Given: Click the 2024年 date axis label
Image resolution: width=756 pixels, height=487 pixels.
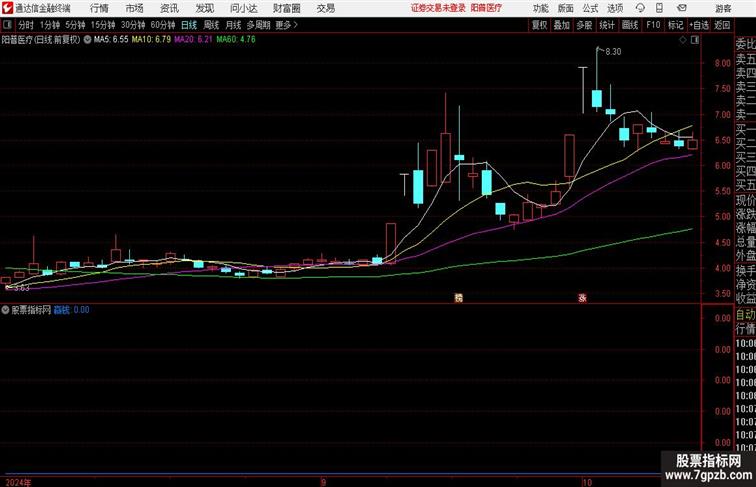Looking at the screenshot, I should tap(18, 482).
